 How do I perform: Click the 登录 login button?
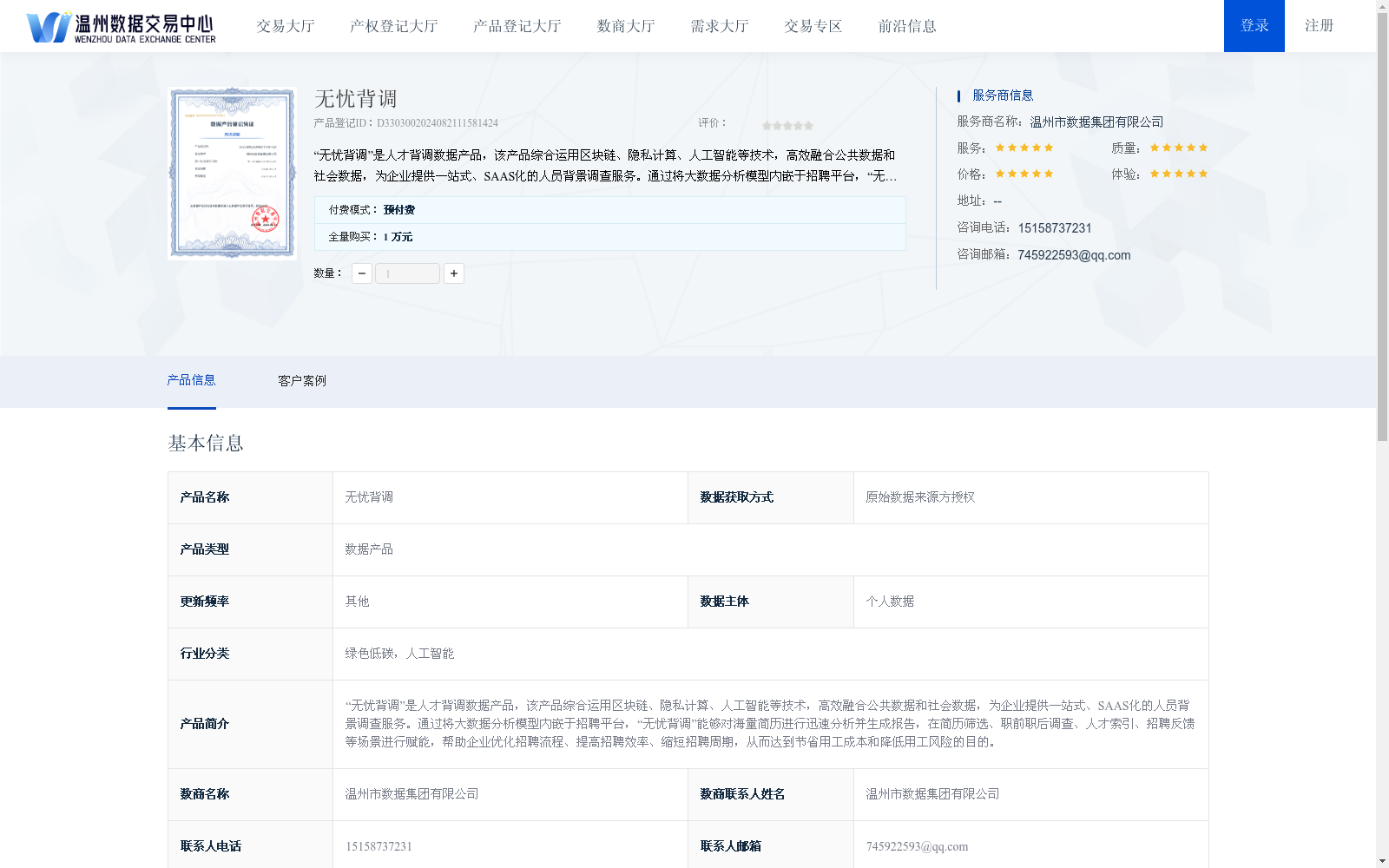(x=1254, y=26)
